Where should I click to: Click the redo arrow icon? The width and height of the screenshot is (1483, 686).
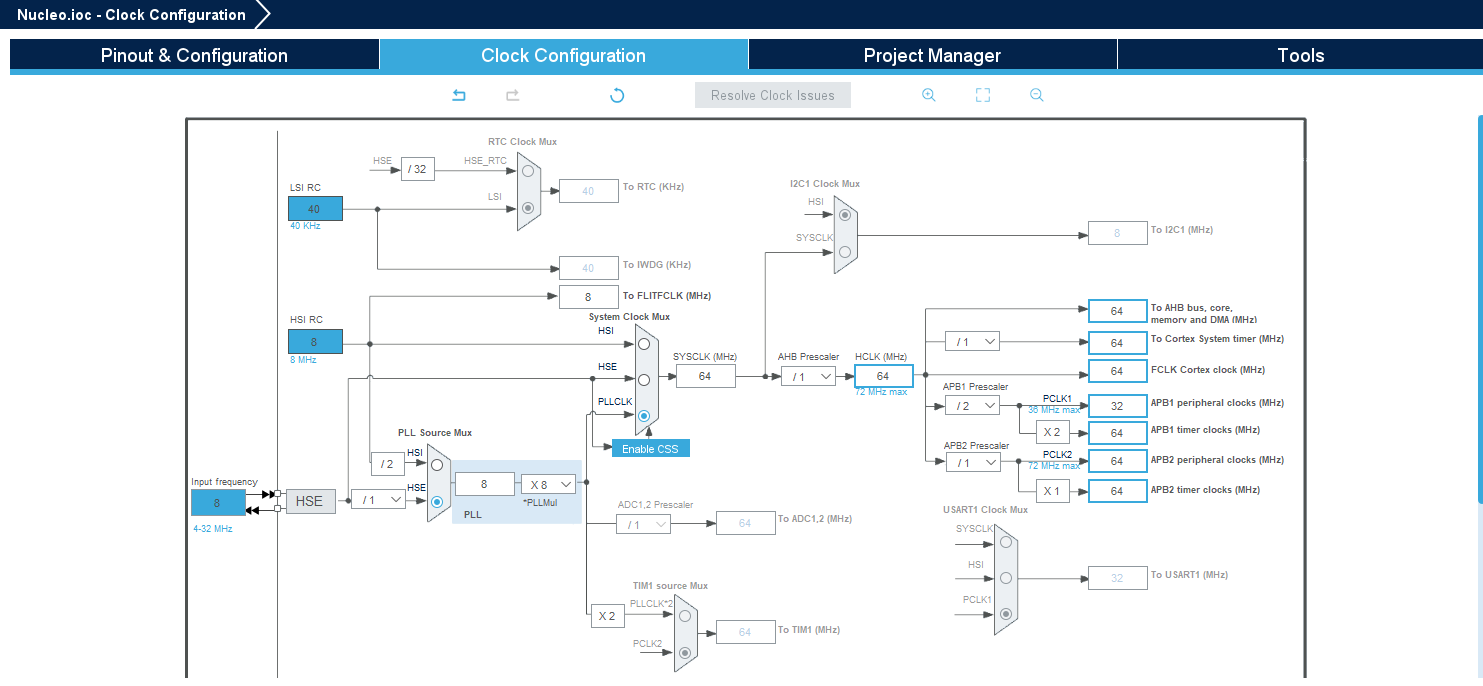[512, 95]
